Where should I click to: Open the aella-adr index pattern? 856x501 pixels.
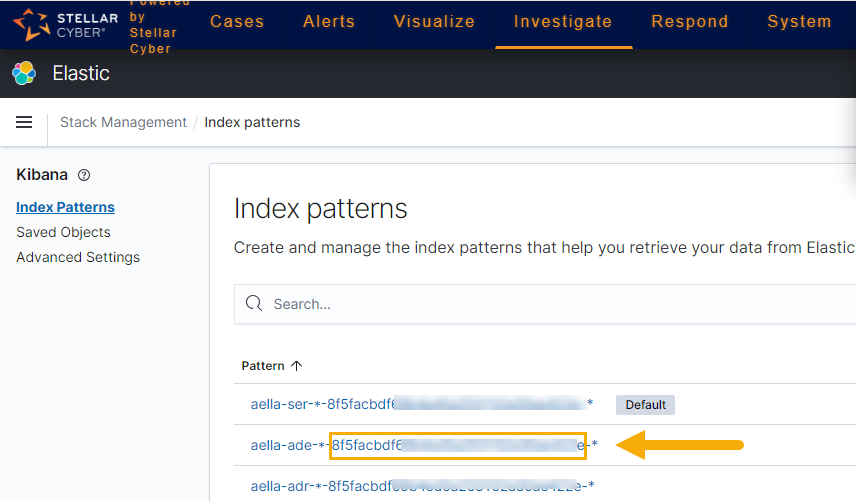pos(421,486)
